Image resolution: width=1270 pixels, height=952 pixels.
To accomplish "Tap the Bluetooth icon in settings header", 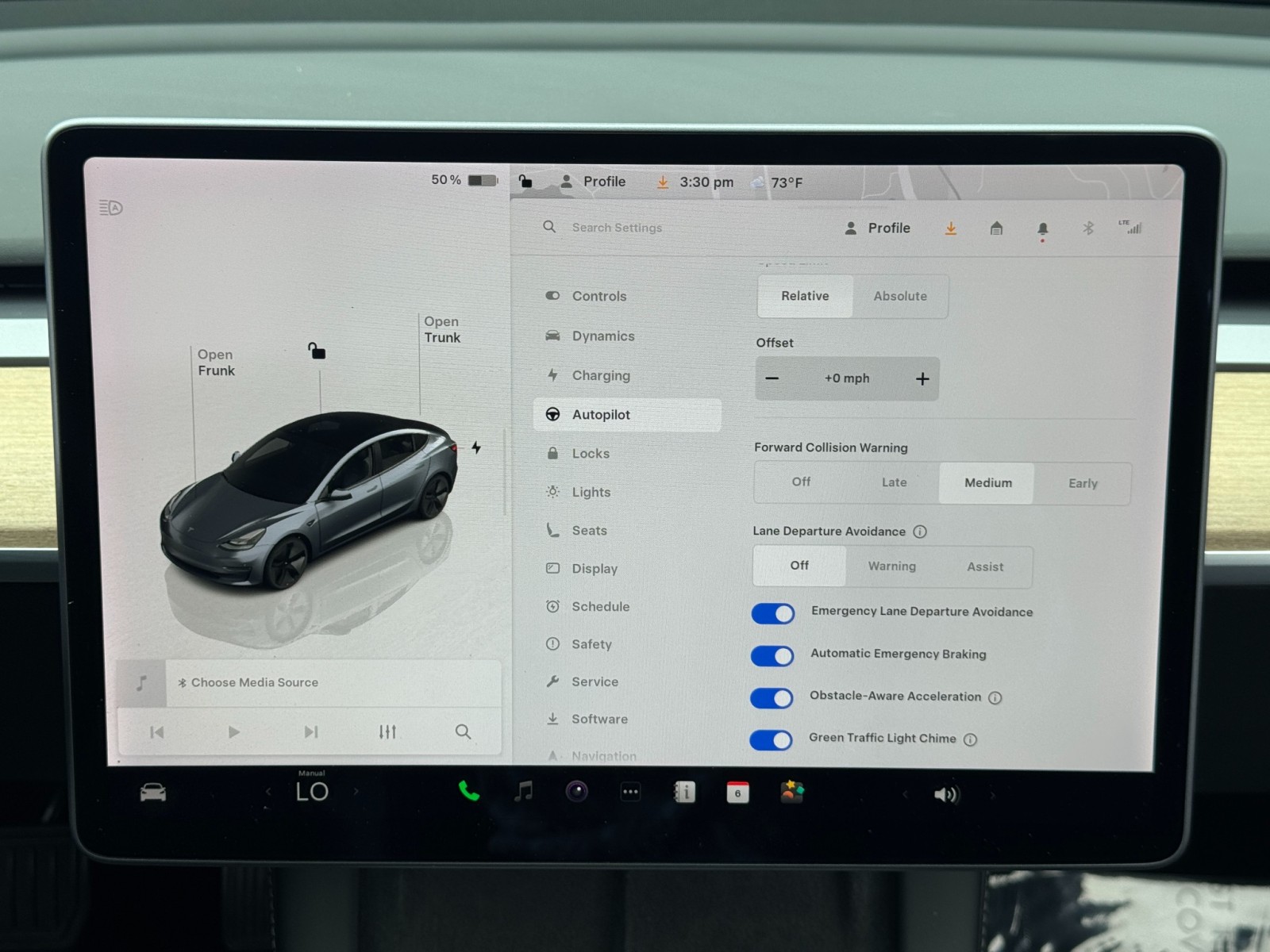I will (1088, 228).
